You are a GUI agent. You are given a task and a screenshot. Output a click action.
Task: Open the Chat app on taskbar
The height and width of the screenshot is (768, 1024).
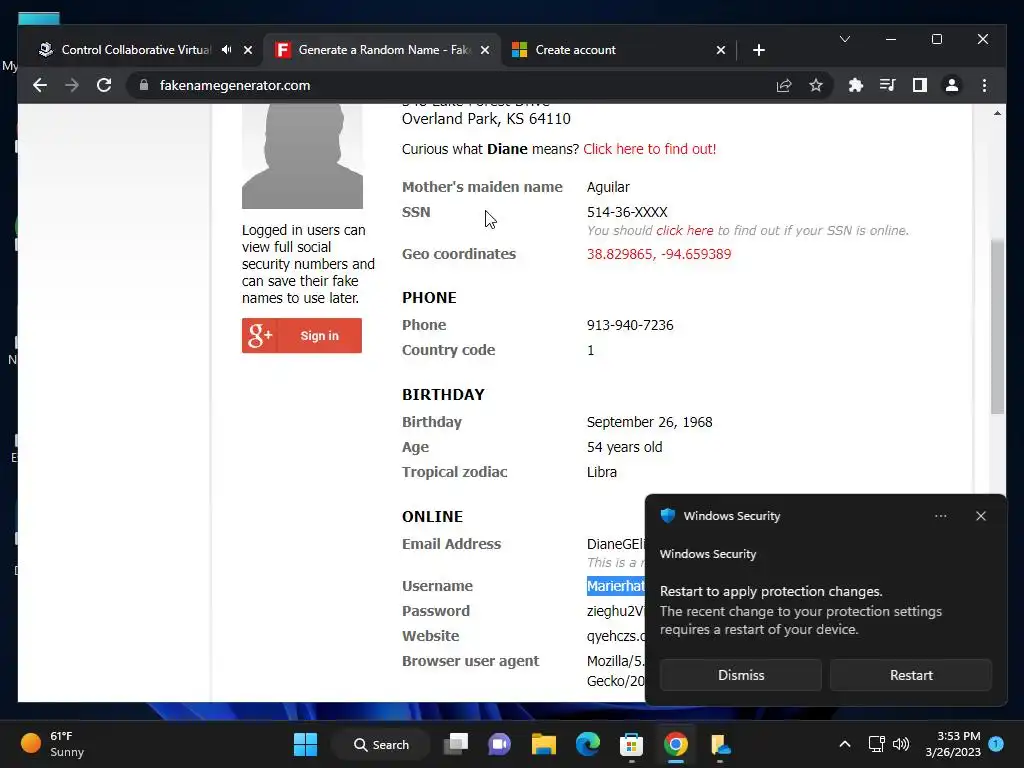[500, 744]
